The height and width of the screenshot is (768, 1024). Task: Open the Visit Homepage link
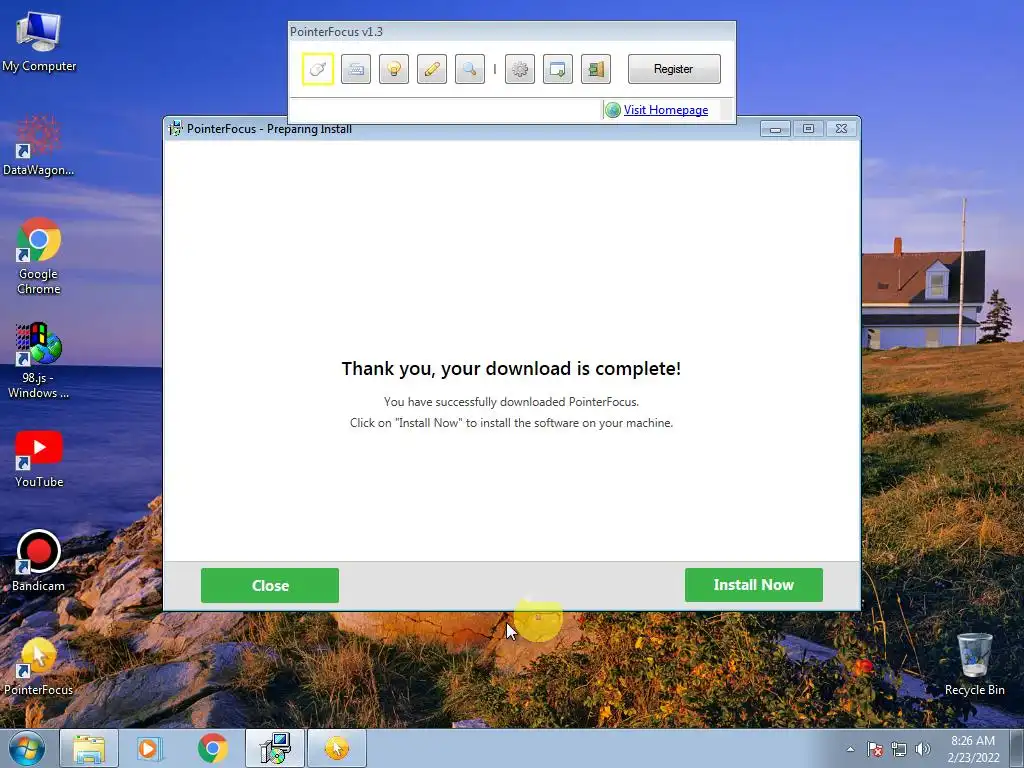click(x=665, y=110)
